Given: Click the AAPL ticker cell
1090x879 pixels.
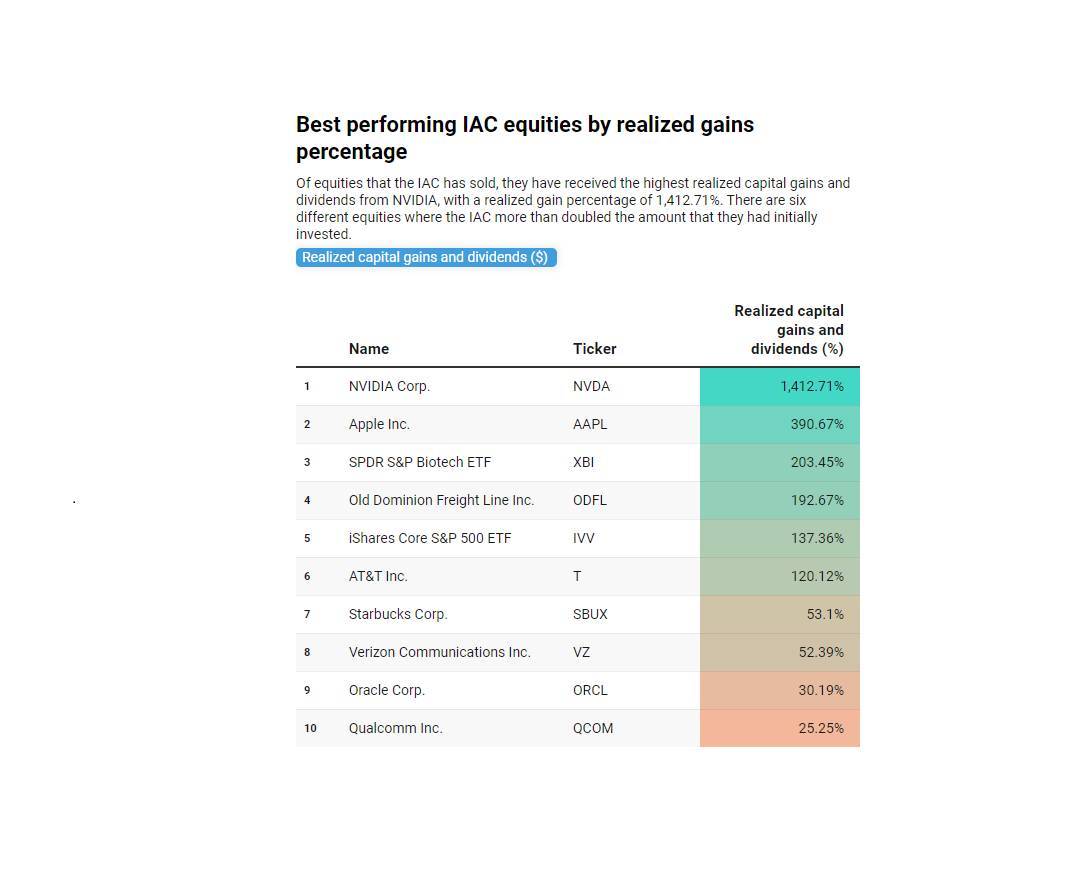Looking at the screenshot, I should [x=590, y=424].
